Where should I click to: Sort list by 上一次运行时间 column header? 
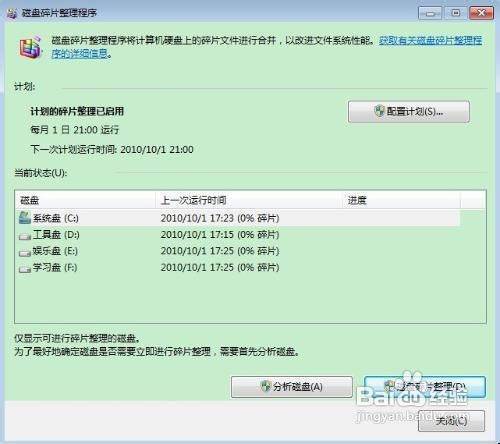click(x=249, y=200)
